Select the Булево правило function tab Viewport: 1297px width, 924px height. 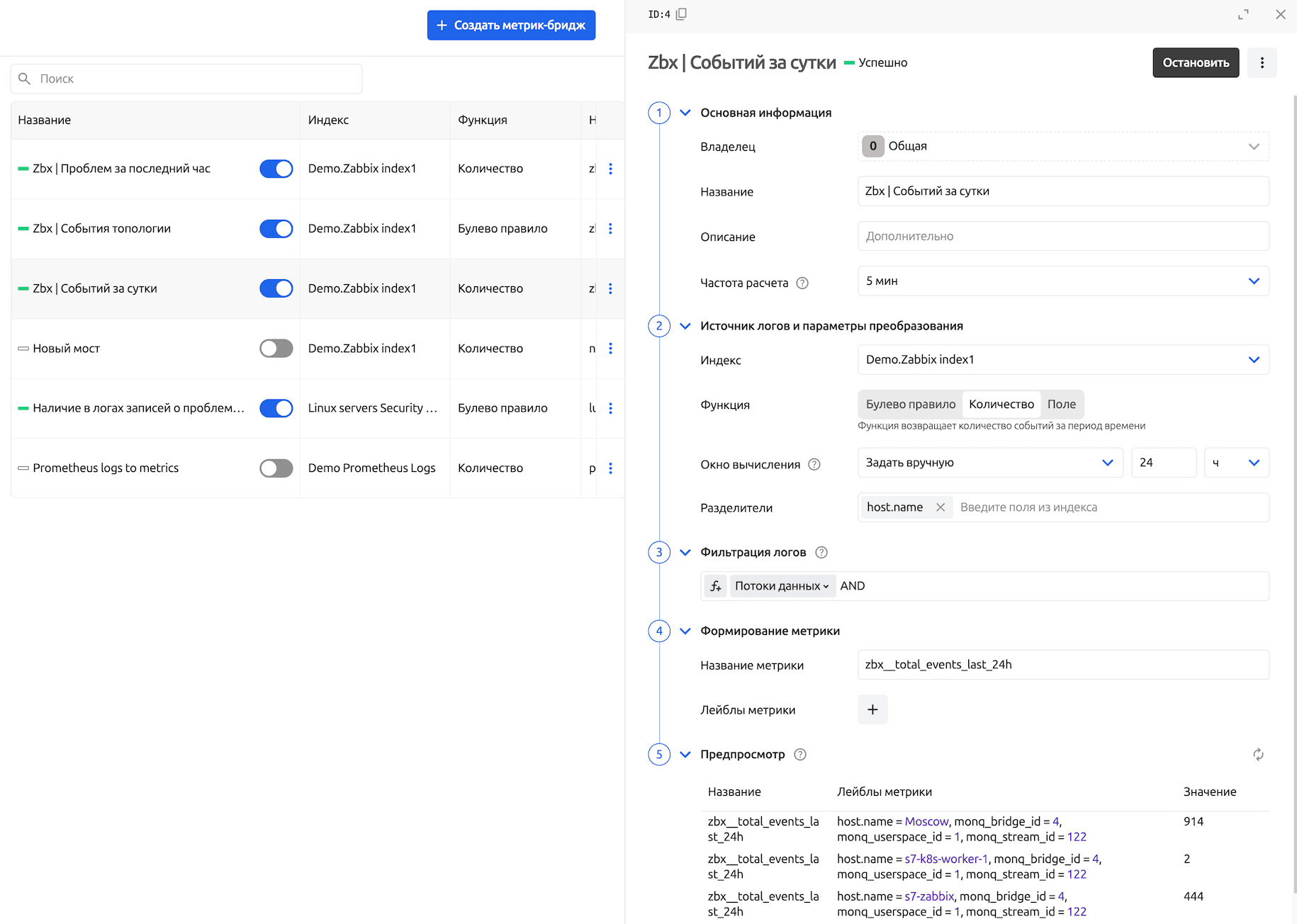click(x=910, y=405)
